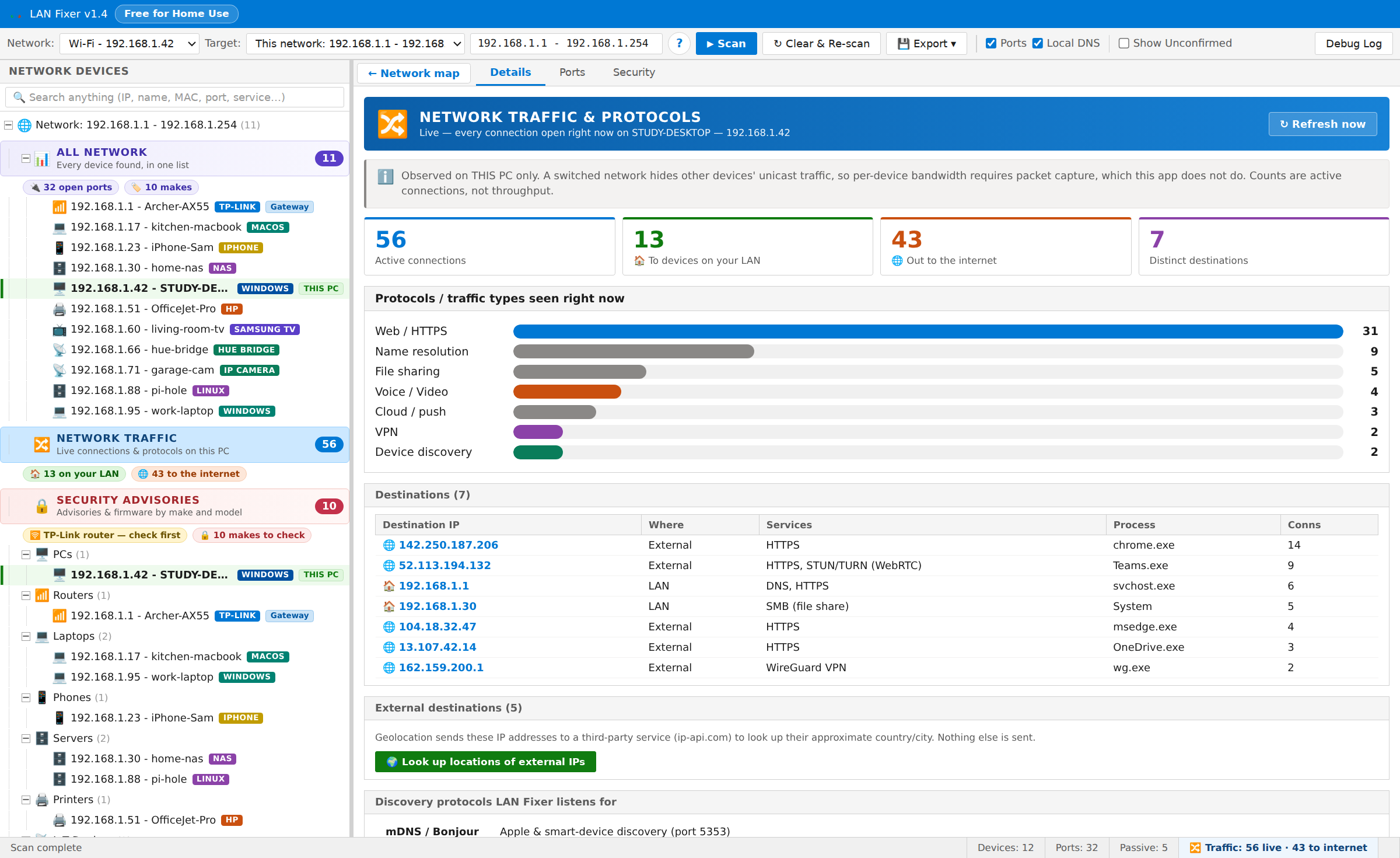Image resolution: width=1400 pixels, height=858 pixels.
Task: Switch to the Ports tab
Action: (x=572, y=73)
